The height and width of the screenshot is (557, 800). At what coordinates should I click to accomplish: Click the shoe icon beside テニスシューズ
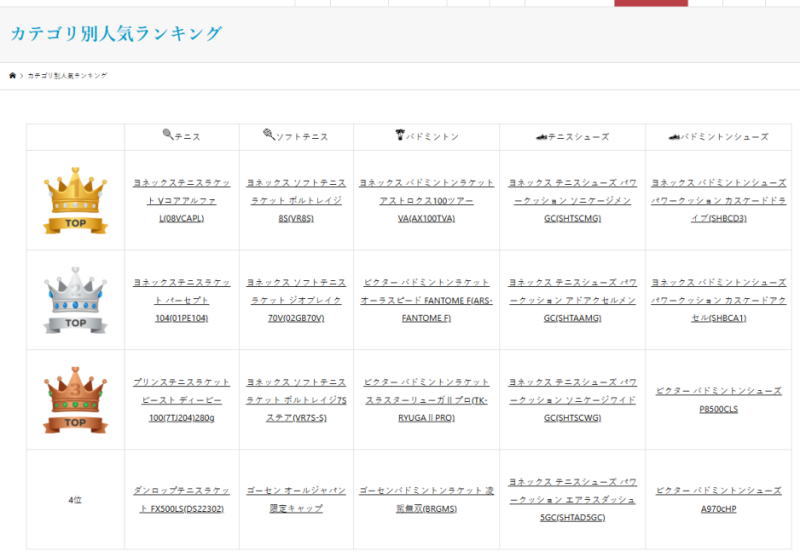coord(541,136)
